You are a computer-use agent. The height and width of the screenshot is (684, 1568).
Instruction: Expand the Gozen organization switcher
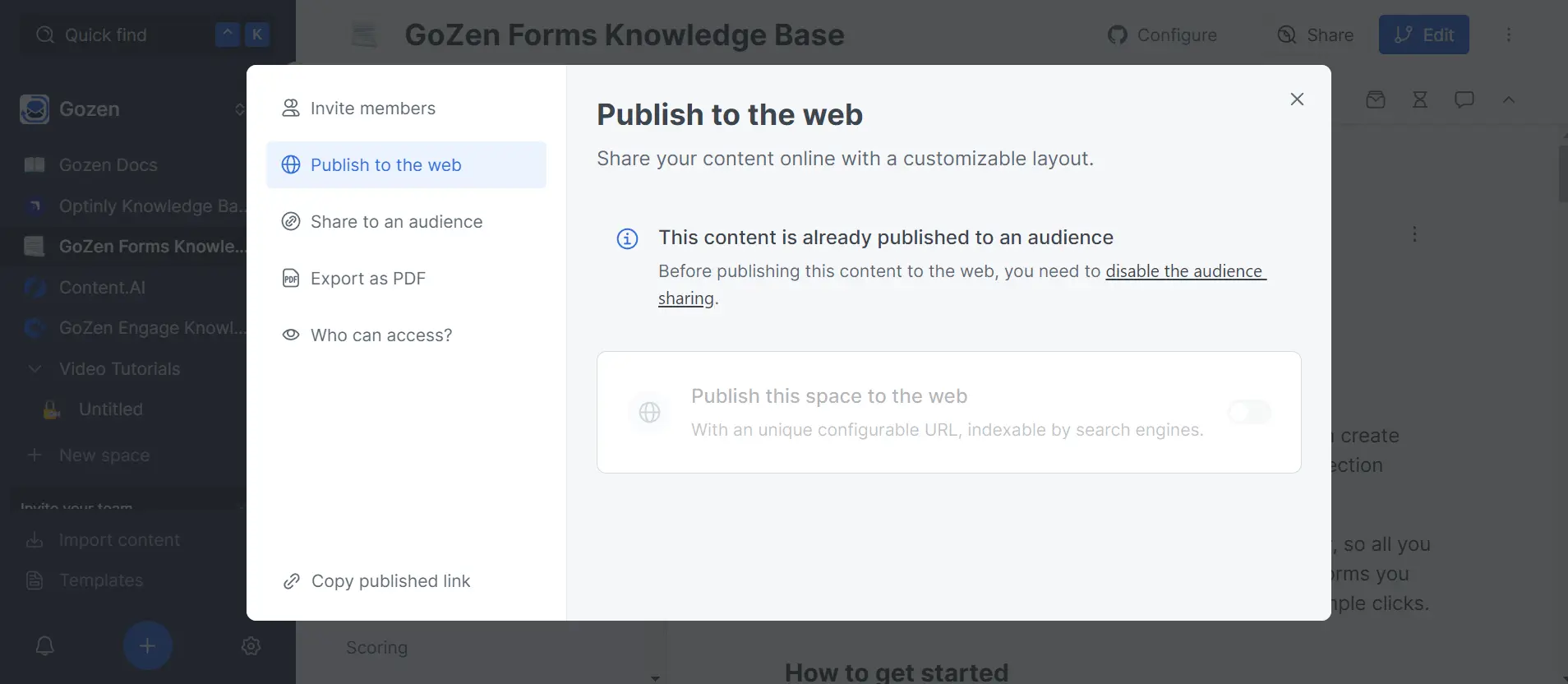pyautogui.click(x=239, y=109)
